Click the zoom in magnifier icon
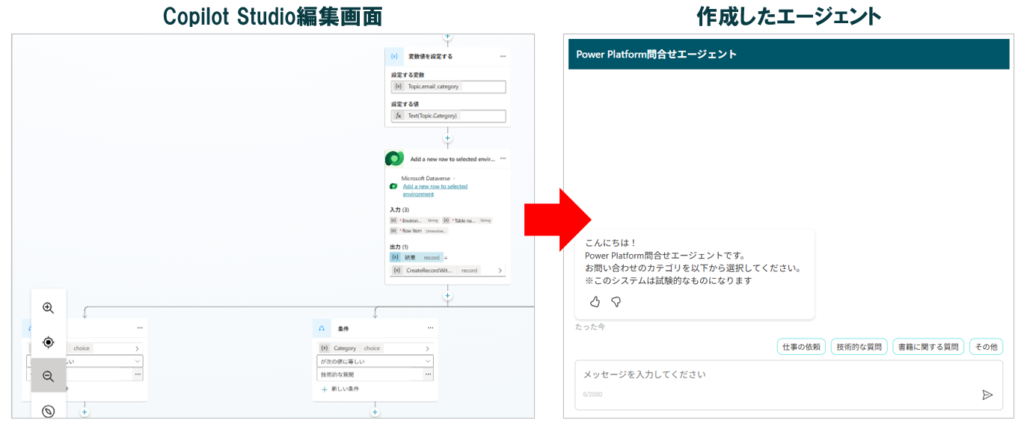Screen dimensions: 1024x426 click(48, 308)
